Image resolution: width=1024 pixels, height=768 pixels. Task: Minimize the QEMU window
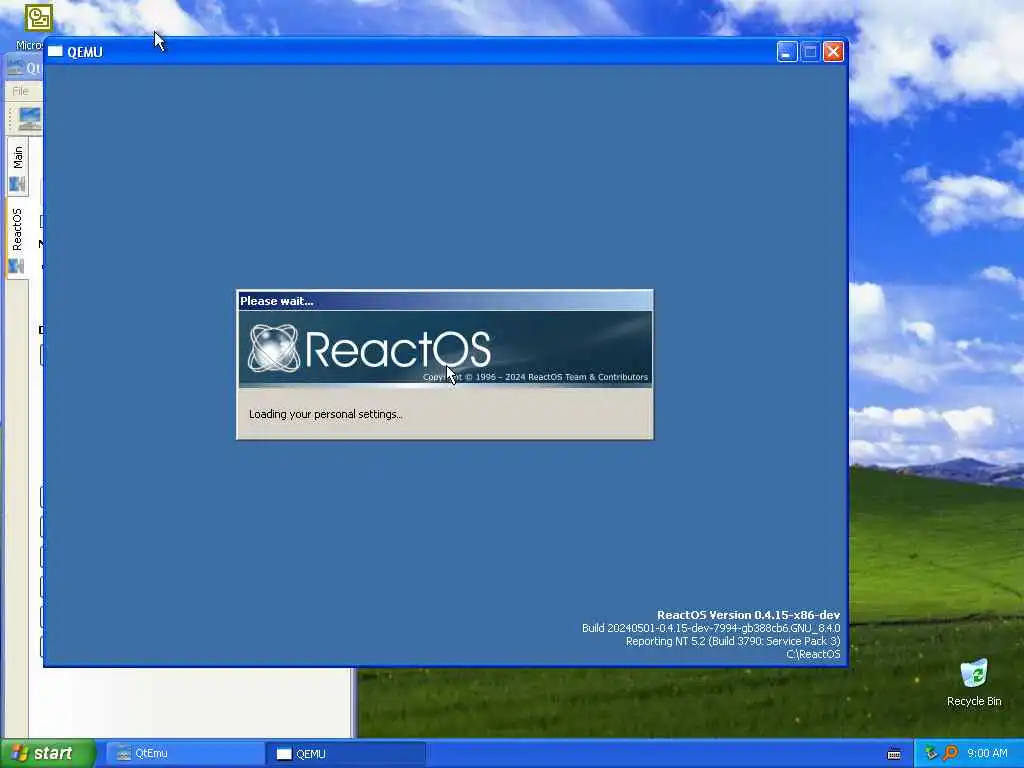click(x=787, y=52)
